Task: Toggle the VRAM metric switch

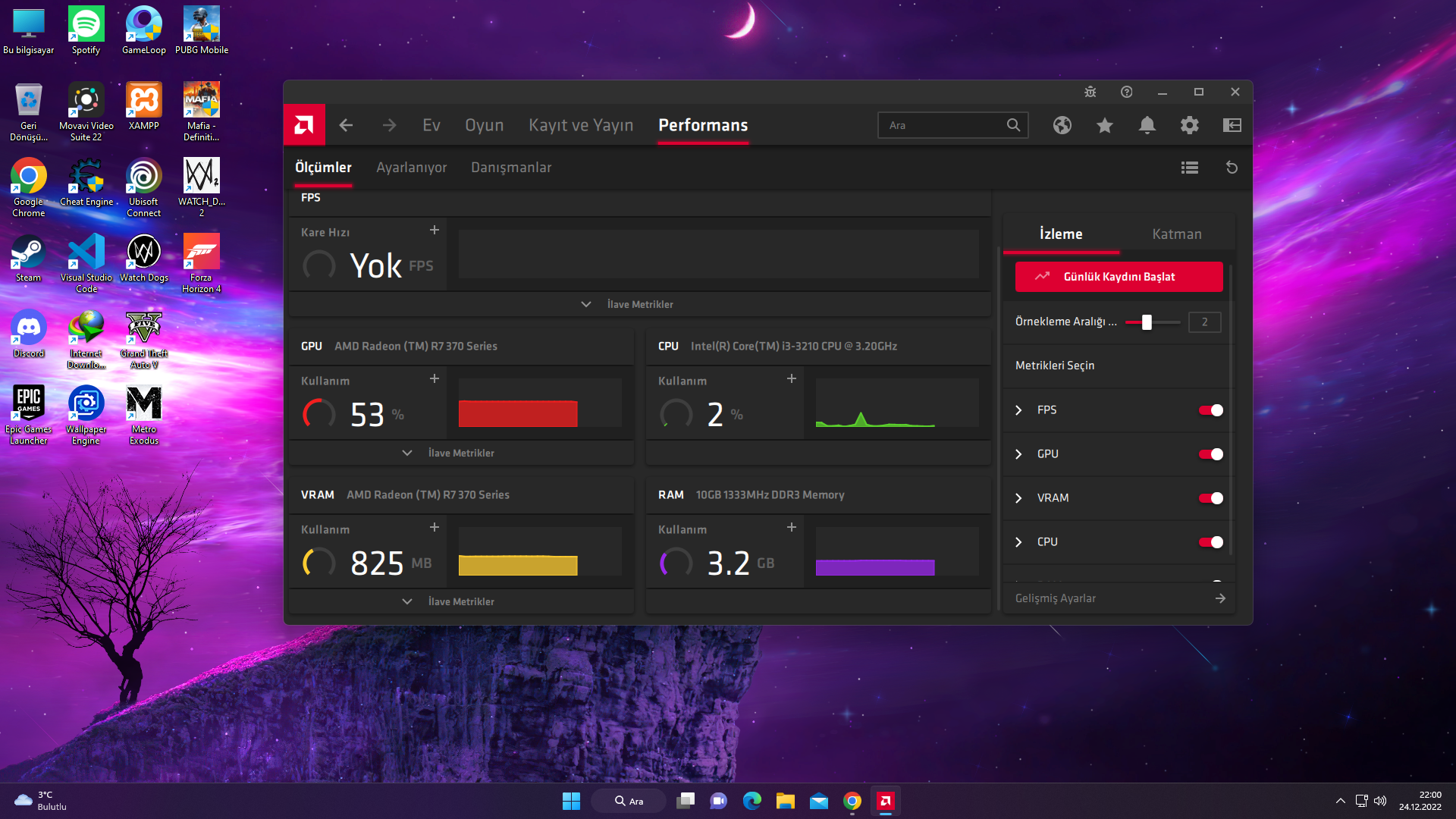Action: [1210, 498]
